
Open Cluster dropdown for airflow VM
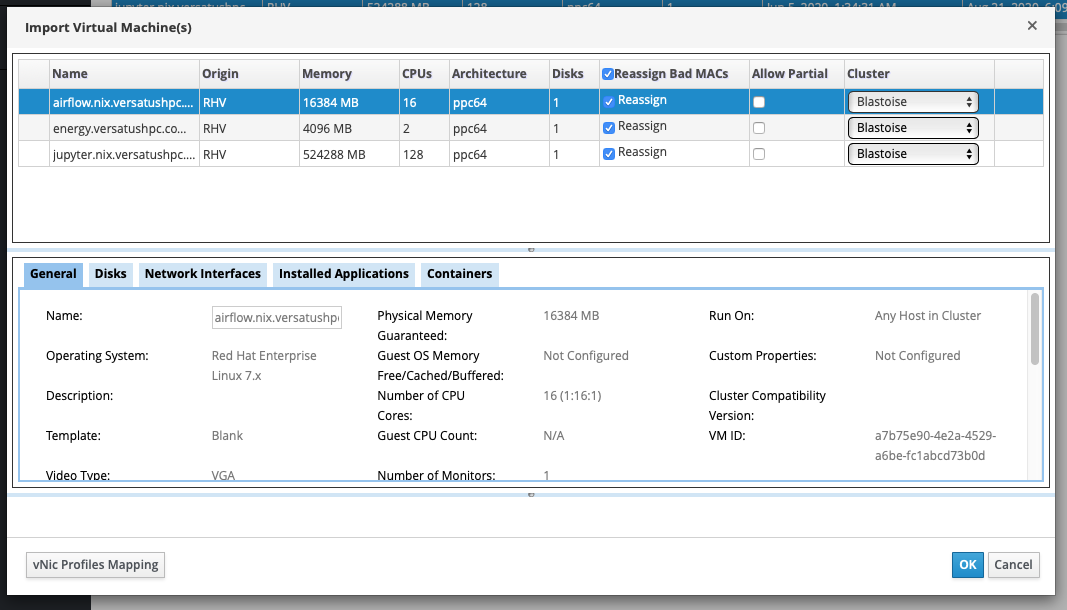tap(912, 102)
